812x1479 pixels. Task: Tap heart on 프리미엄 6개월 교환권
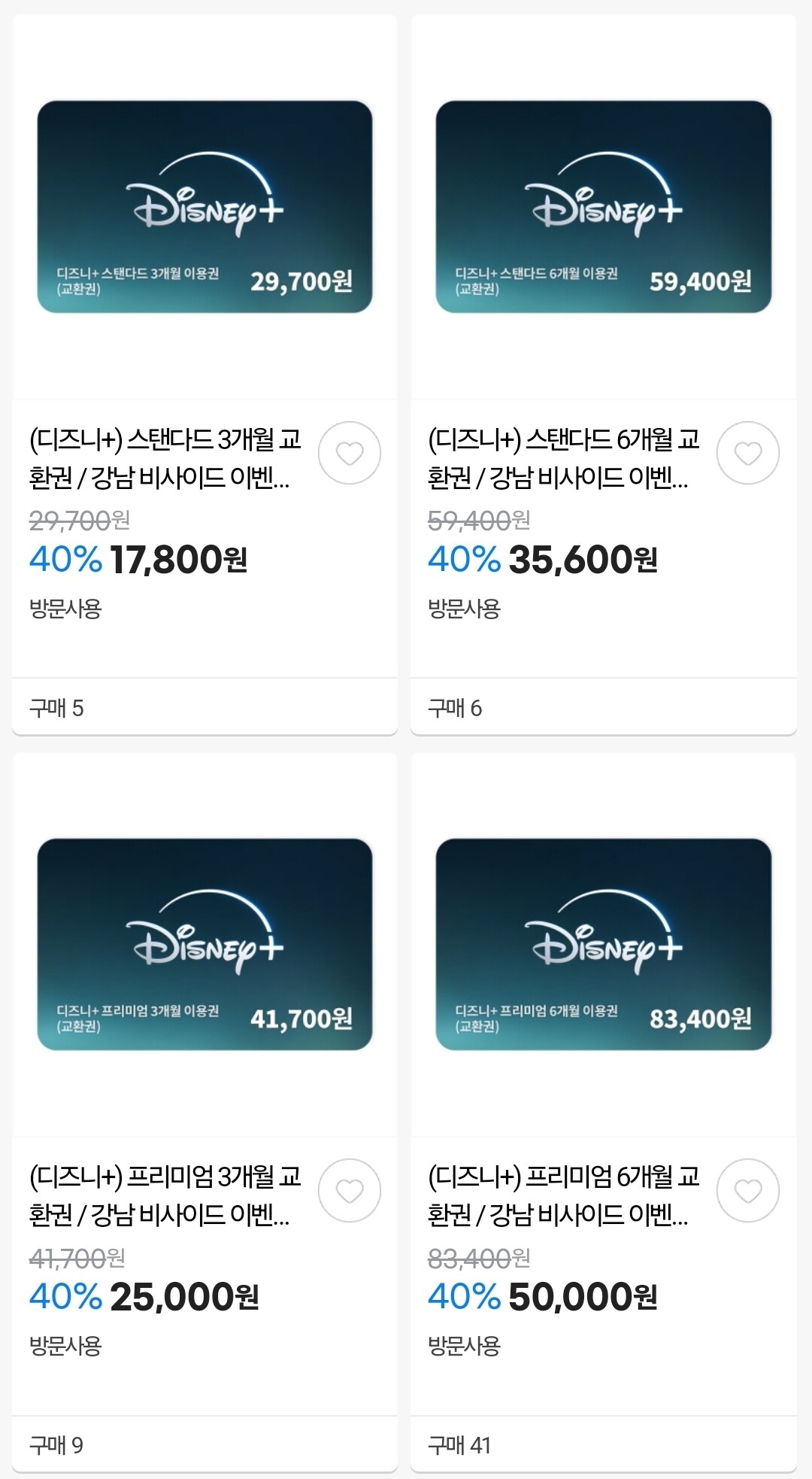pos(748,1190)
